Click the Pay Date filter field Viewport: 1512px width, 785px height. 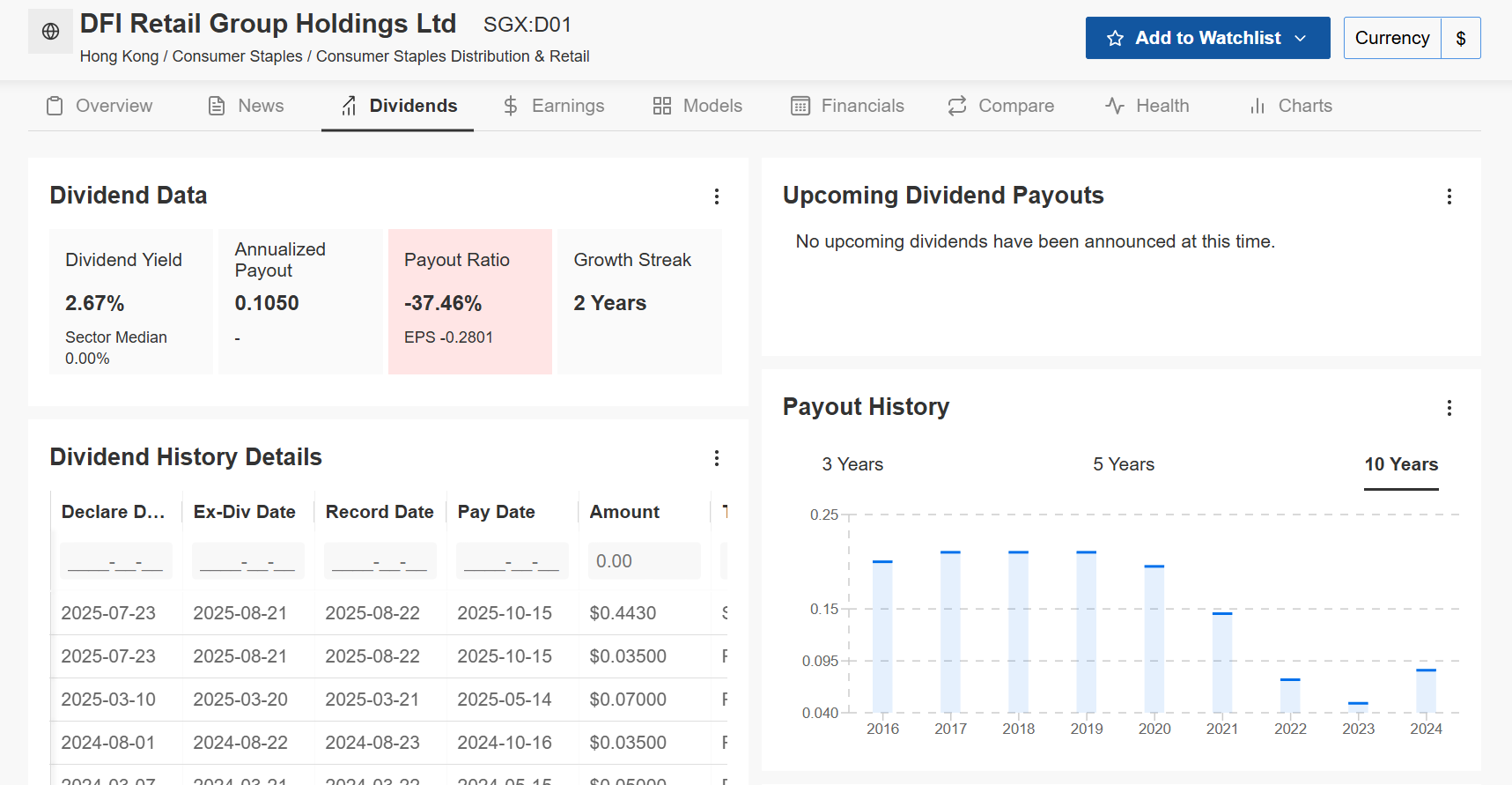pyautogui.click(x=513, y=560)
